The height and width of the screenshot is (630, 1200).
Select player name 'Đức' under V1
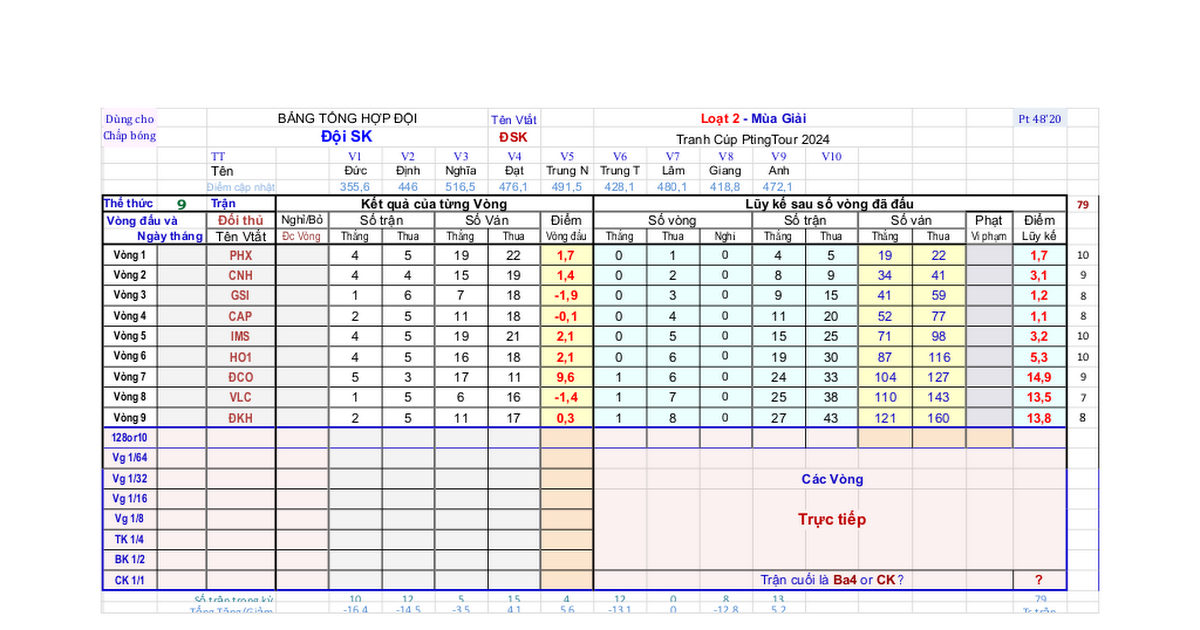pos(355,171)
